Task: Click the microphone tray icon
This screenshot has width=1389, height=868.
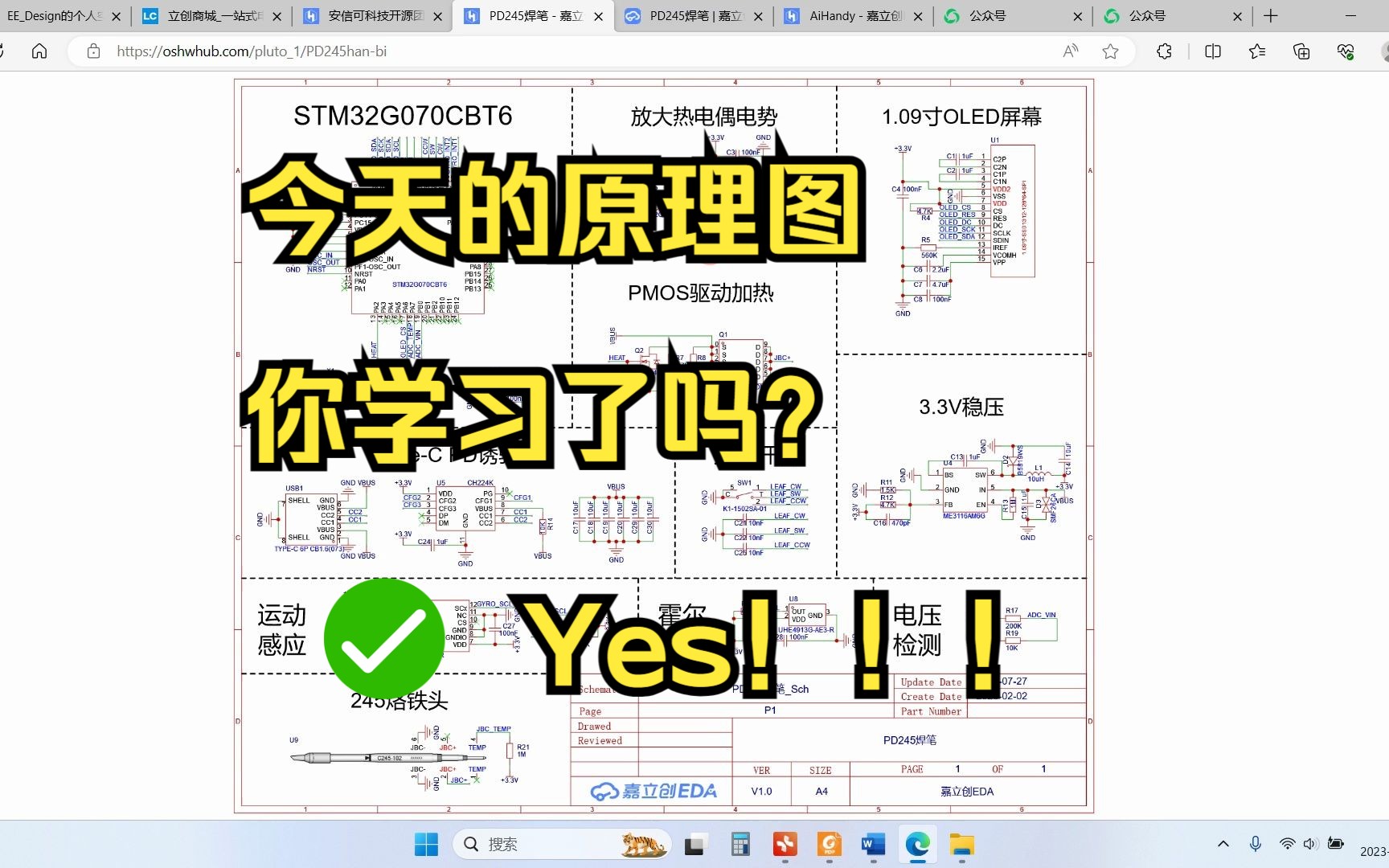Action: [x=1255, y=844]
